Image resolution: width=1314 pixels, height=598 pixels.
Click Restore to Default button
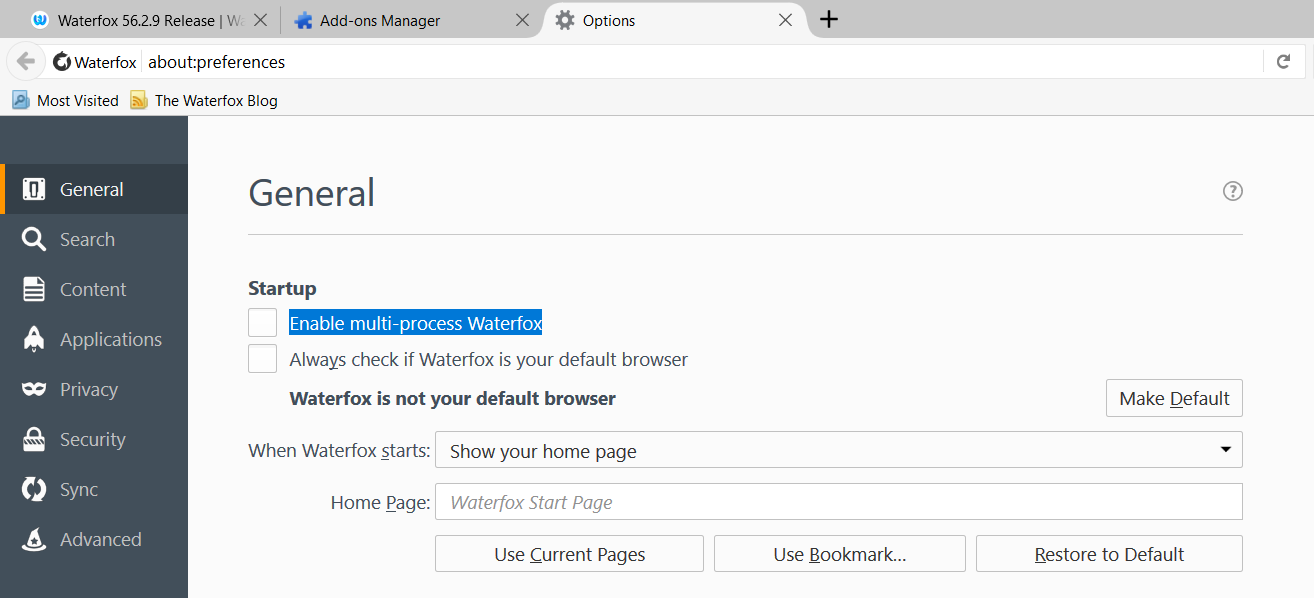[x=1109, y=554]
